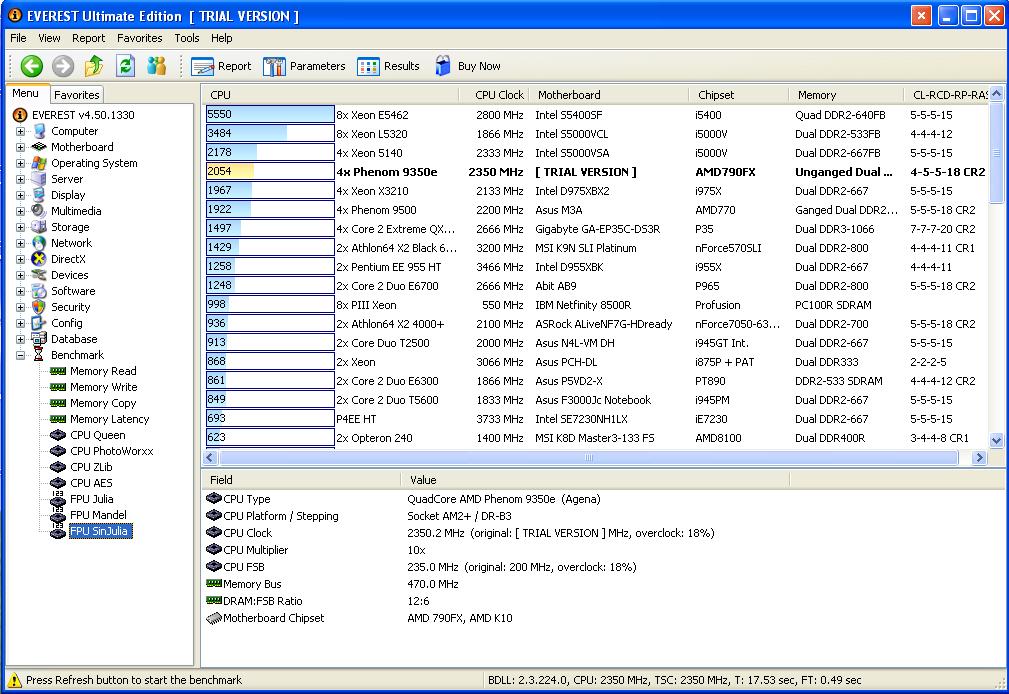Select the Config icon in tree
1009x694 pixels.
click(x=39, y=323)
